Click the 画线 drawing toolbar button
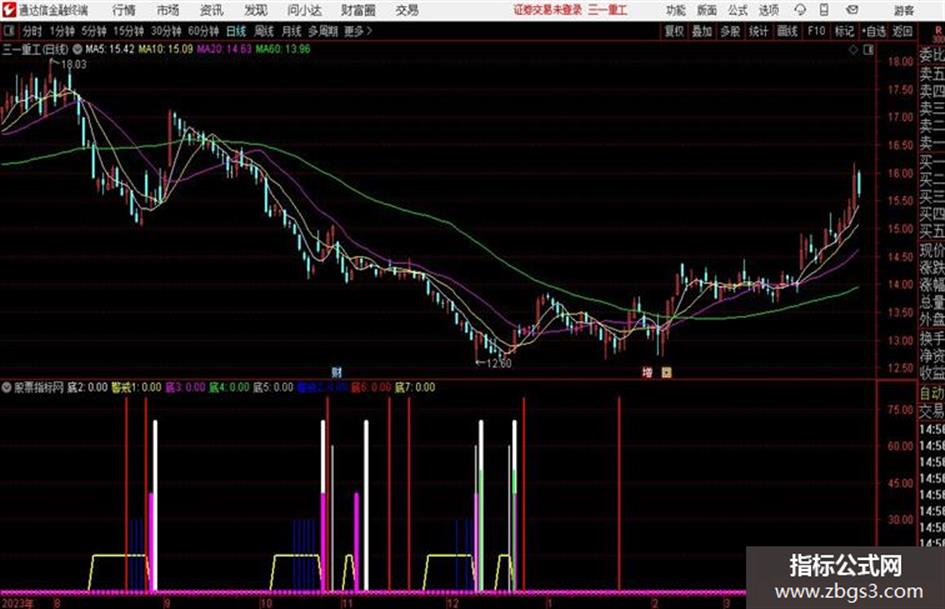Viewport: 945px width, 609px height. tap(787, 31)
